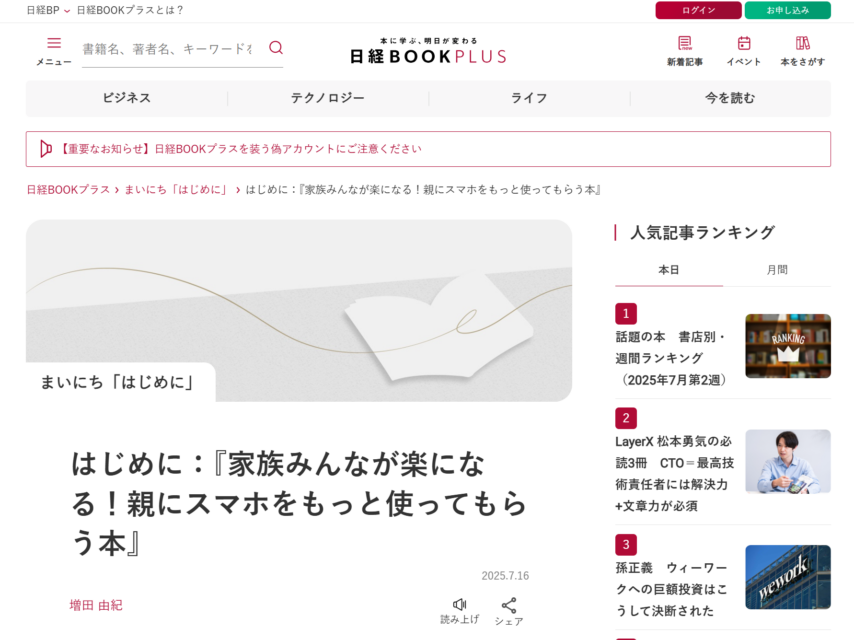Viewport: 854px width, 640px height.
Task: Open the 重要なお知らせ notice link
Action: [x=239, y=149]
